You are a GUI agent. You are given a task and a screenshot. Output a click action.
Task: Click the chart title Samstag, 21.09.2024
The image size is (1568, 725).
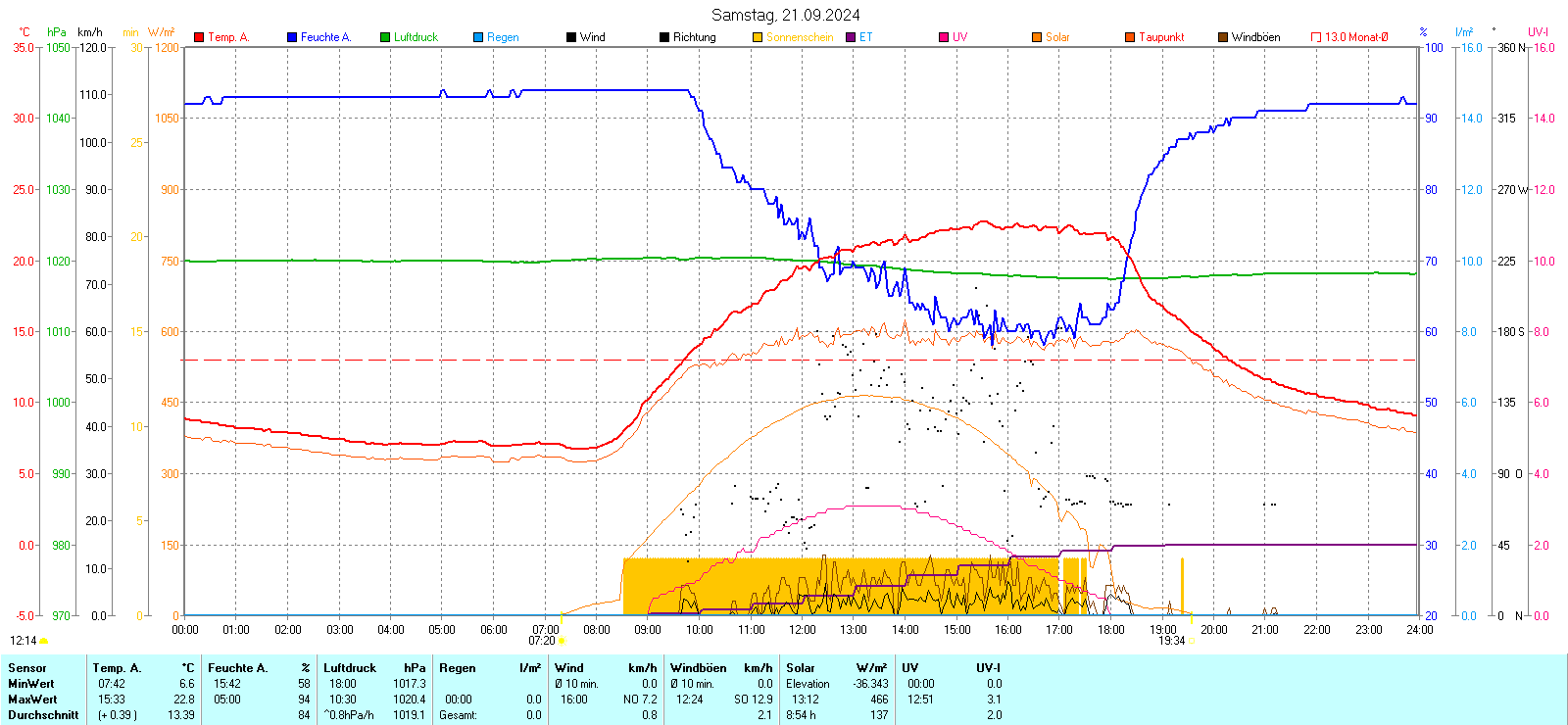[785, 15]
